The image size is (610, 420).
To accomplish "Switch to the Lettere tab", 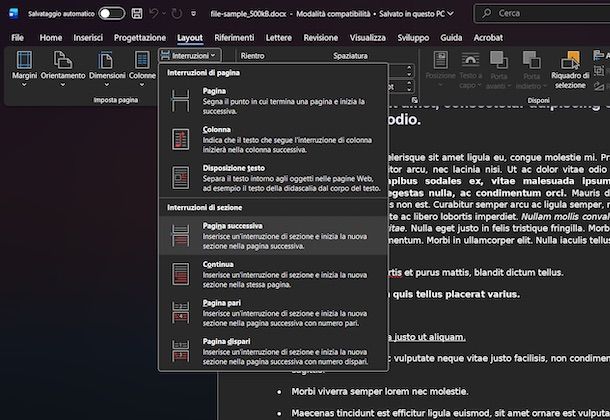I will pos(279,38).
